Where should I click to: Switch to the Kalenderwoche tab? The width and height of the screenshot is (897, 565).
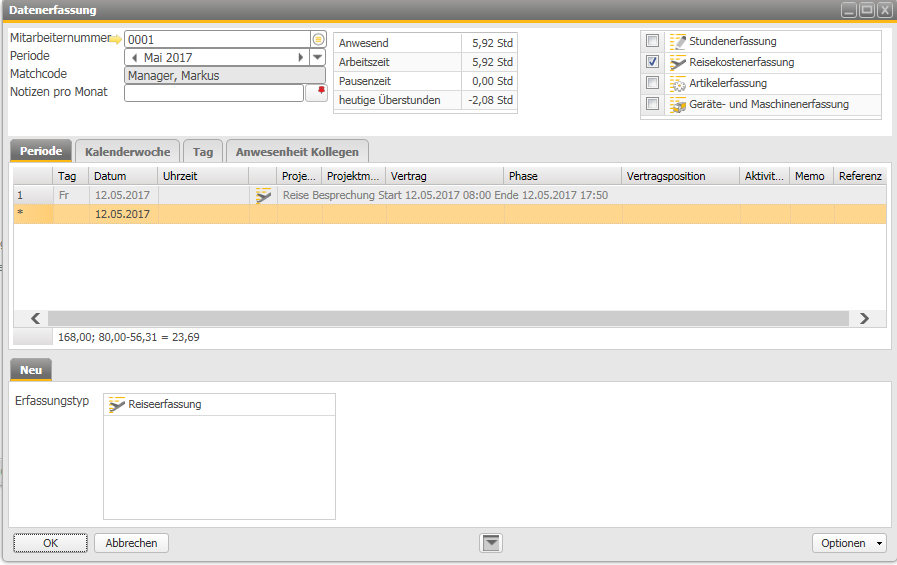click(x=128, y=152)
